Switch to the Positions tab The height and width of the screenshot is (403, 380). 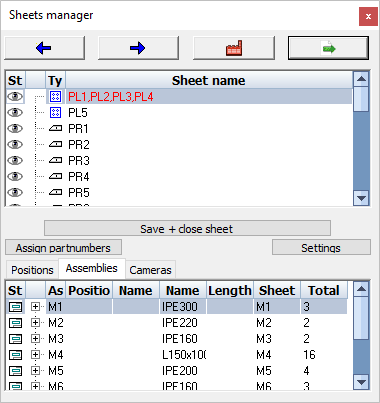[32, 270]
